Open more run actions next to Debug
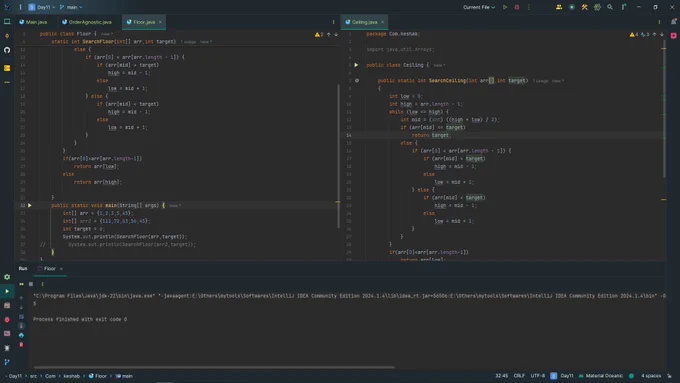Image resolution: width=680 pixels, height=383 pixels. click(x=529, y=7)
